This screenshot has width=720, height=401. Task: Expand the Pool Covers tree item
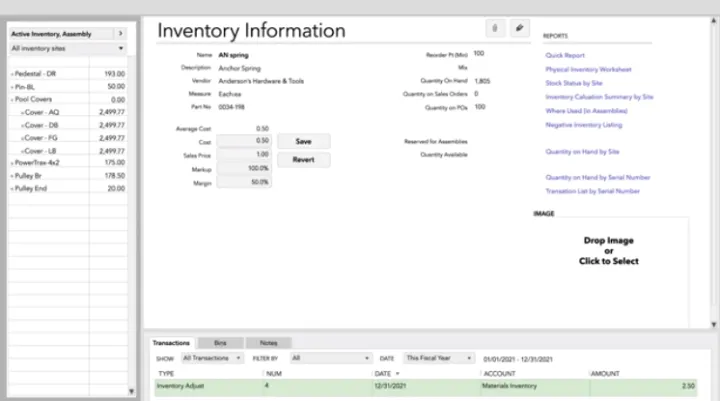click(x=12, y=101)
